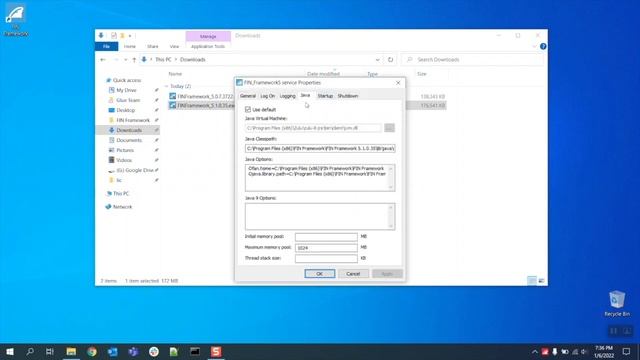Toggle the Use default checkbox
Image resolution: width=640 pixels, height=360 pixels.
point(248,109)
